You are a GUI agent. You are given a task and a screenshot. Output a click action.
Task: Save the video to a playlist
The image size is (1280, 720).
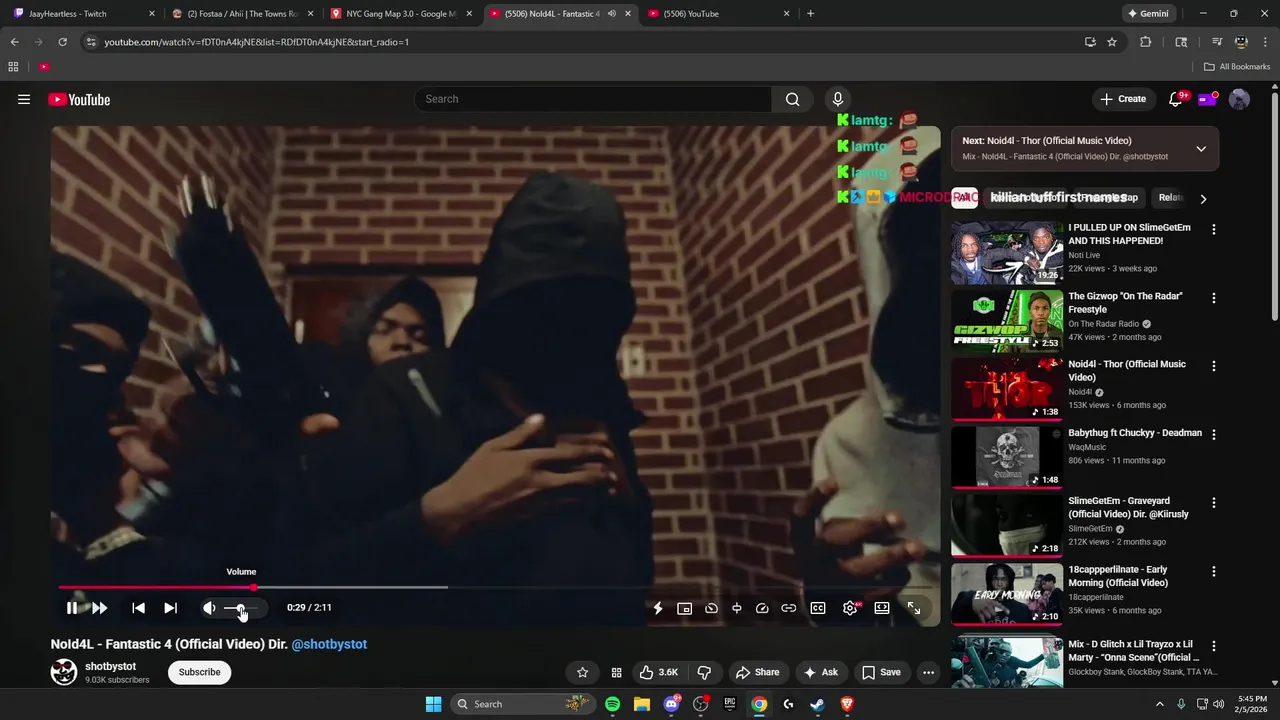(x=881, y=672)
